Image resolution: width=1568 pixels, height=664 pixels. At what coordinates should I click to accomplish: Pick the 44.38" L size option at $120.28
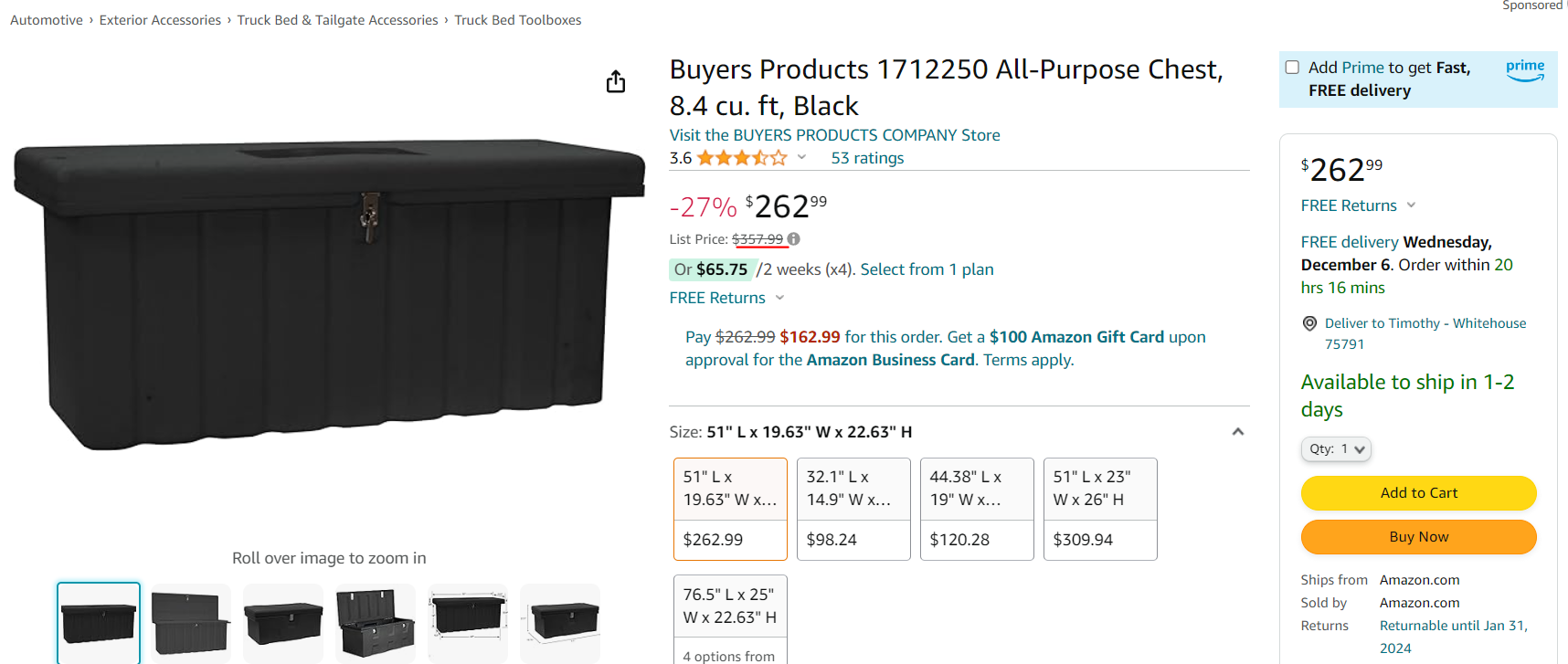(977, 509)
